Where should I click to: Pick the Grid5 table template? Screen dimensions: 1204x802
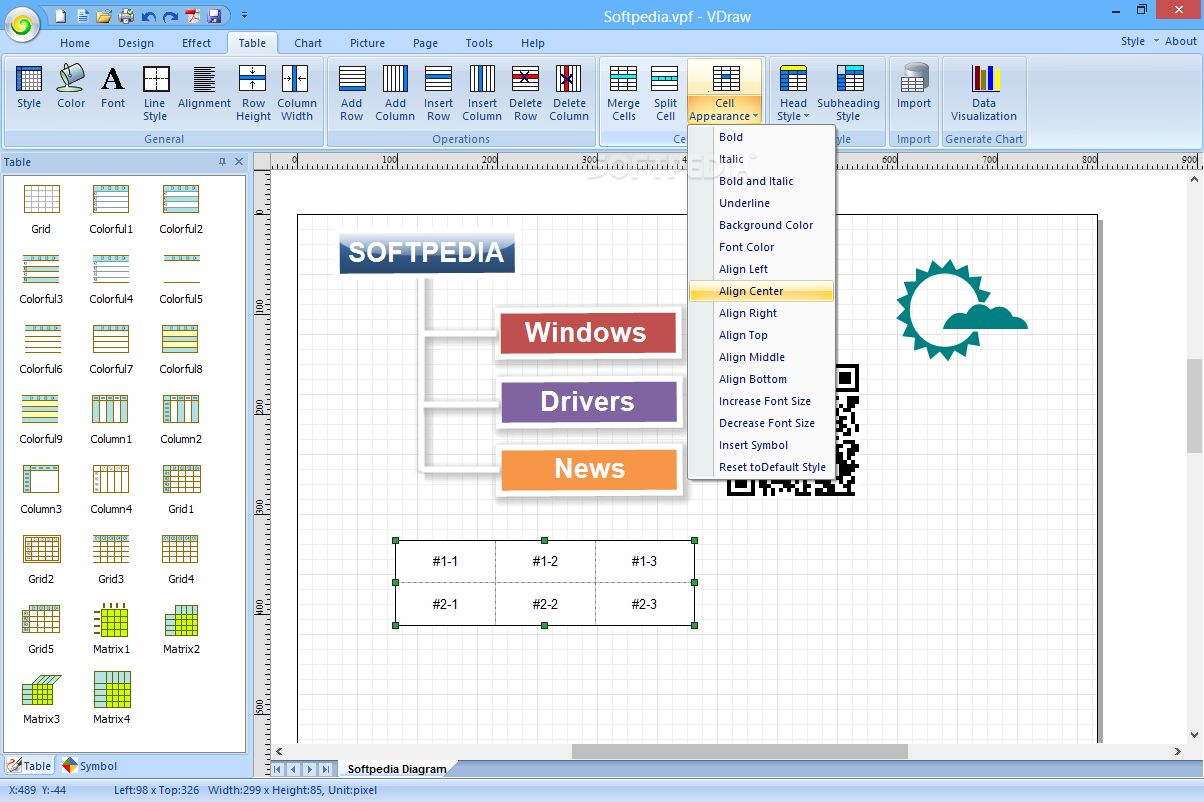41,629
